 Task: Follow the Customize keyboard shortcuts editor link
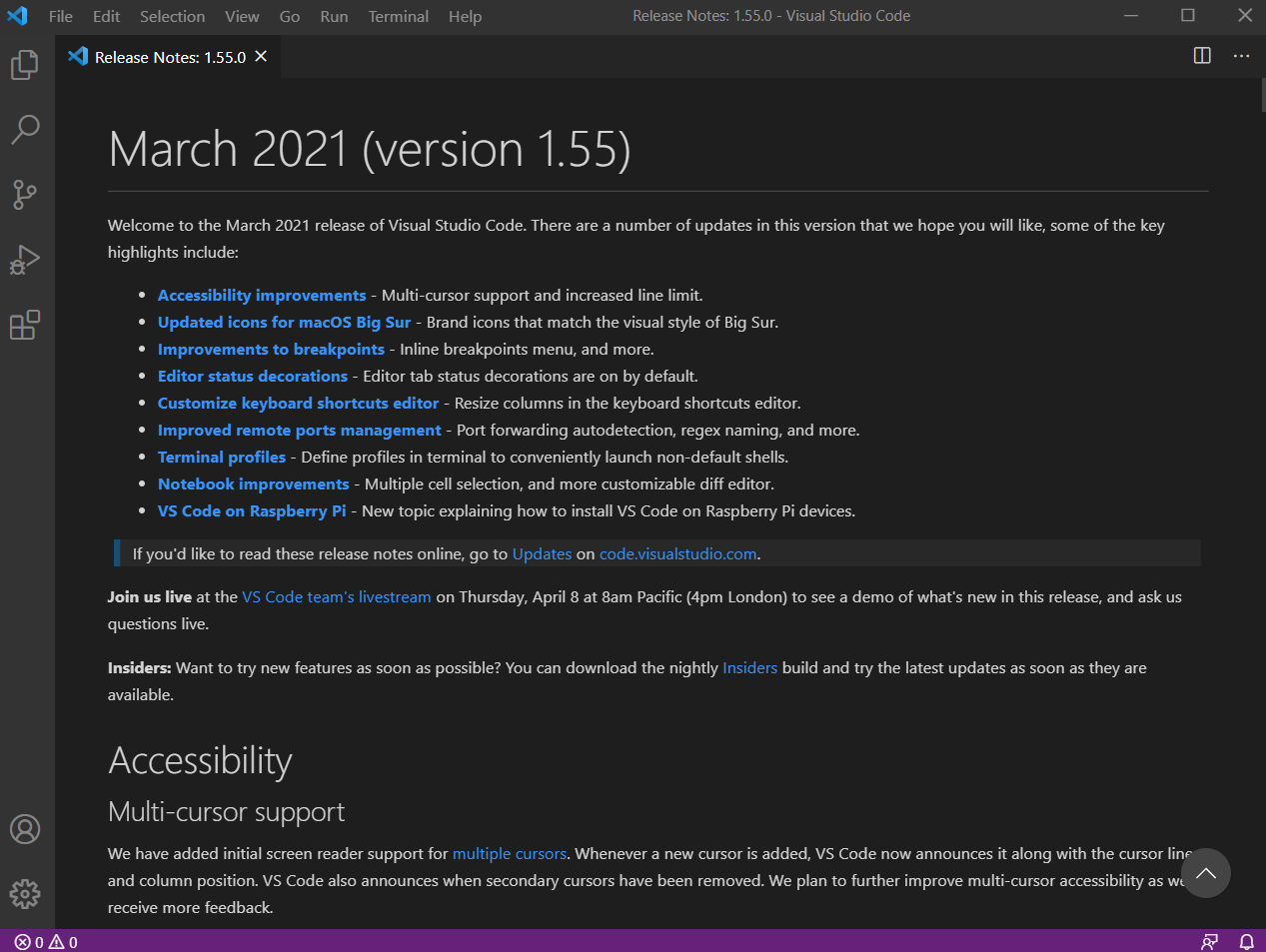pos(298,404)
